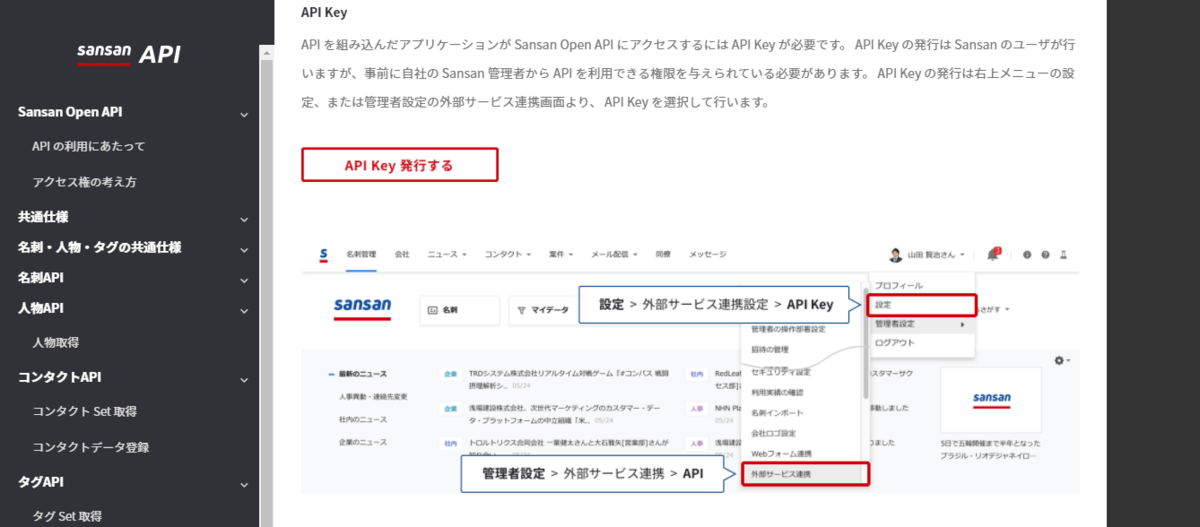Image resolution: width=1200 pixels, height=527 pixels.
Task: Click the embedded Sansan settings screenshot image
Action: pyautogui.click(x=691, y=366)
